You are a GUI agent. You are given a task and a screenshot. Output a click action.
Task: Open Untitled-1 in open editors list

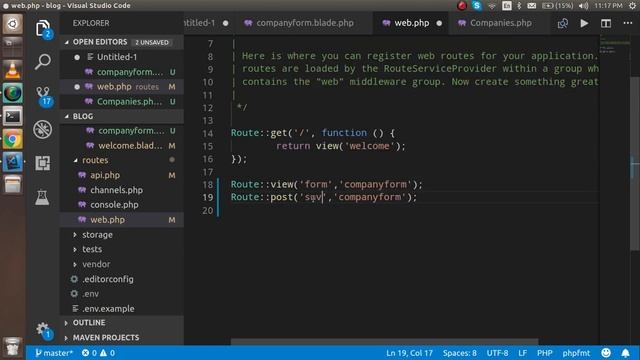[122, 57]
